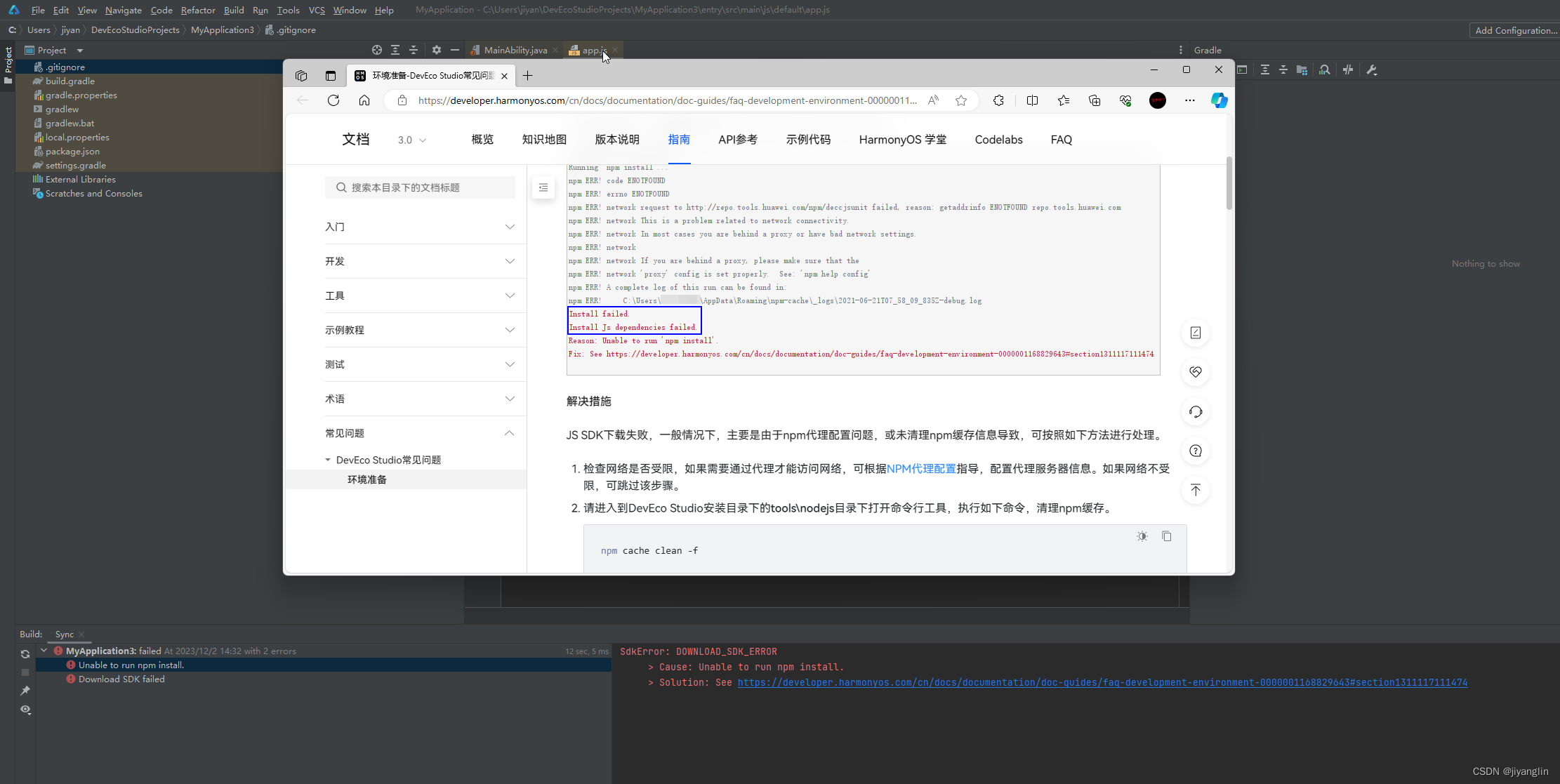Screen dimensions: 1560x784
Task: Open the 3.0 docs version dropdown
Action: [x=412, y=140]
